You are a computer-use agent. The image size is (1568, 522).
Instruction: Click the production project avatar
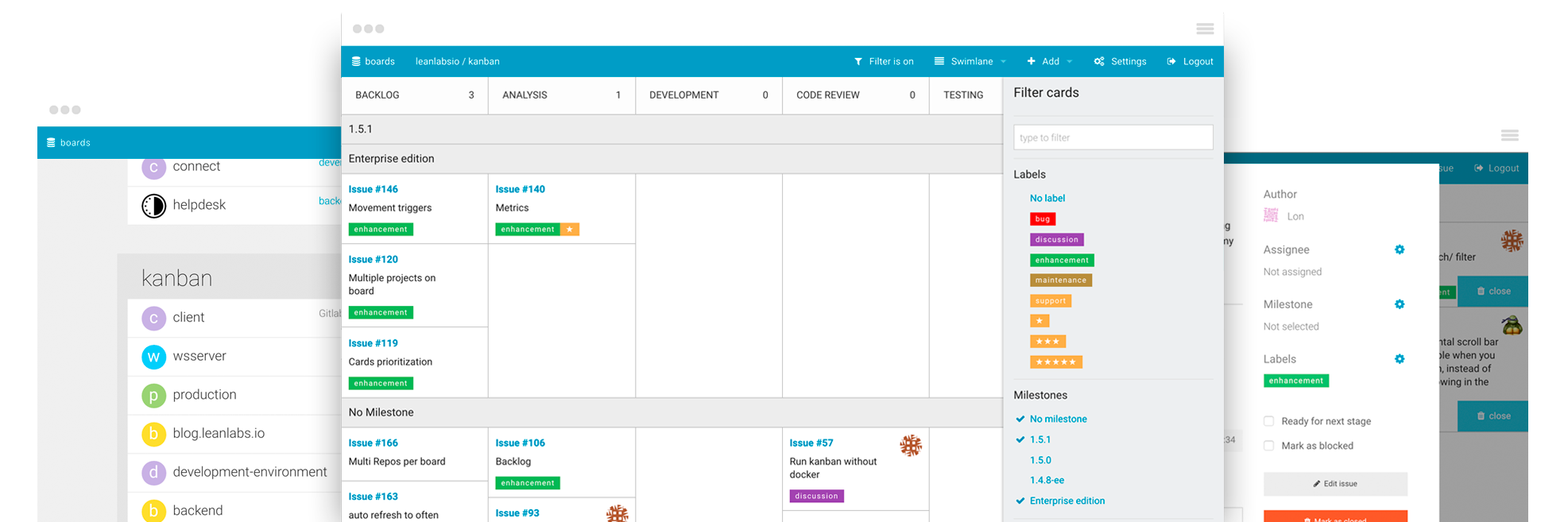[153, 395]
